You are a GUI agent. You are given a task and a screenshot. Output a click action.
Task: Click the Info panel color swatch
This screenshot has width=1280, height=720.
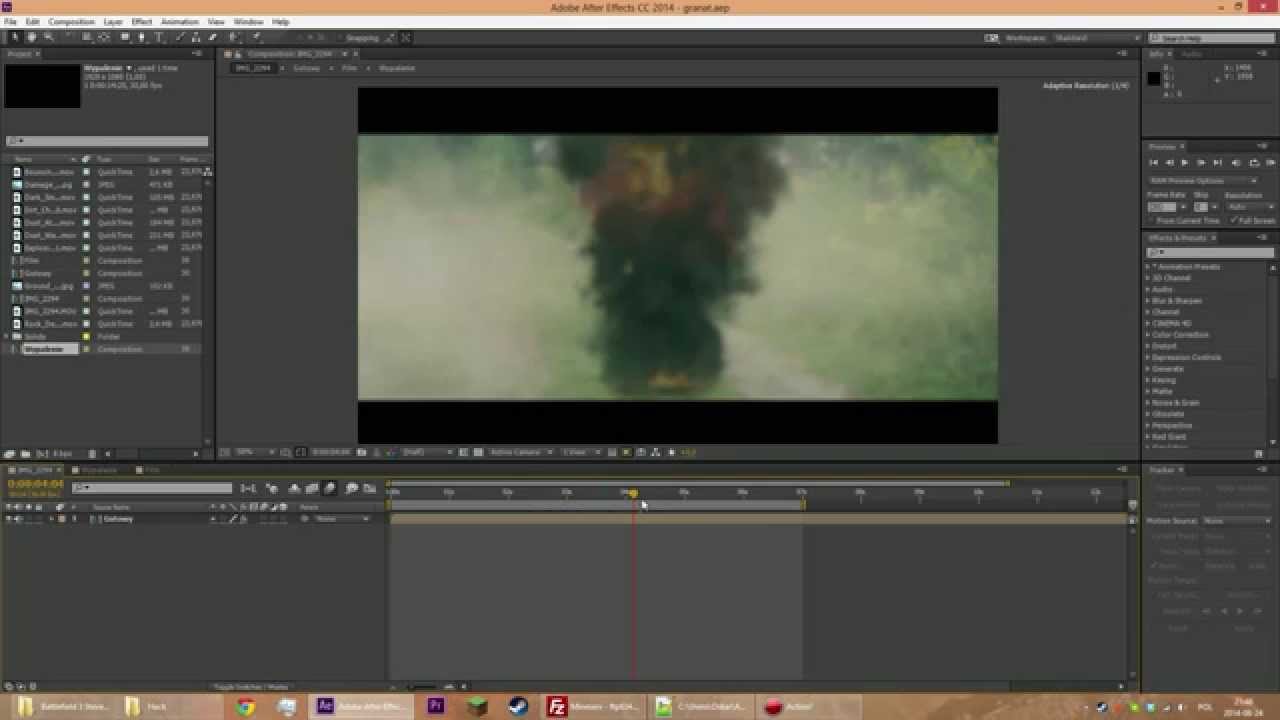[x=1154, y=78]
